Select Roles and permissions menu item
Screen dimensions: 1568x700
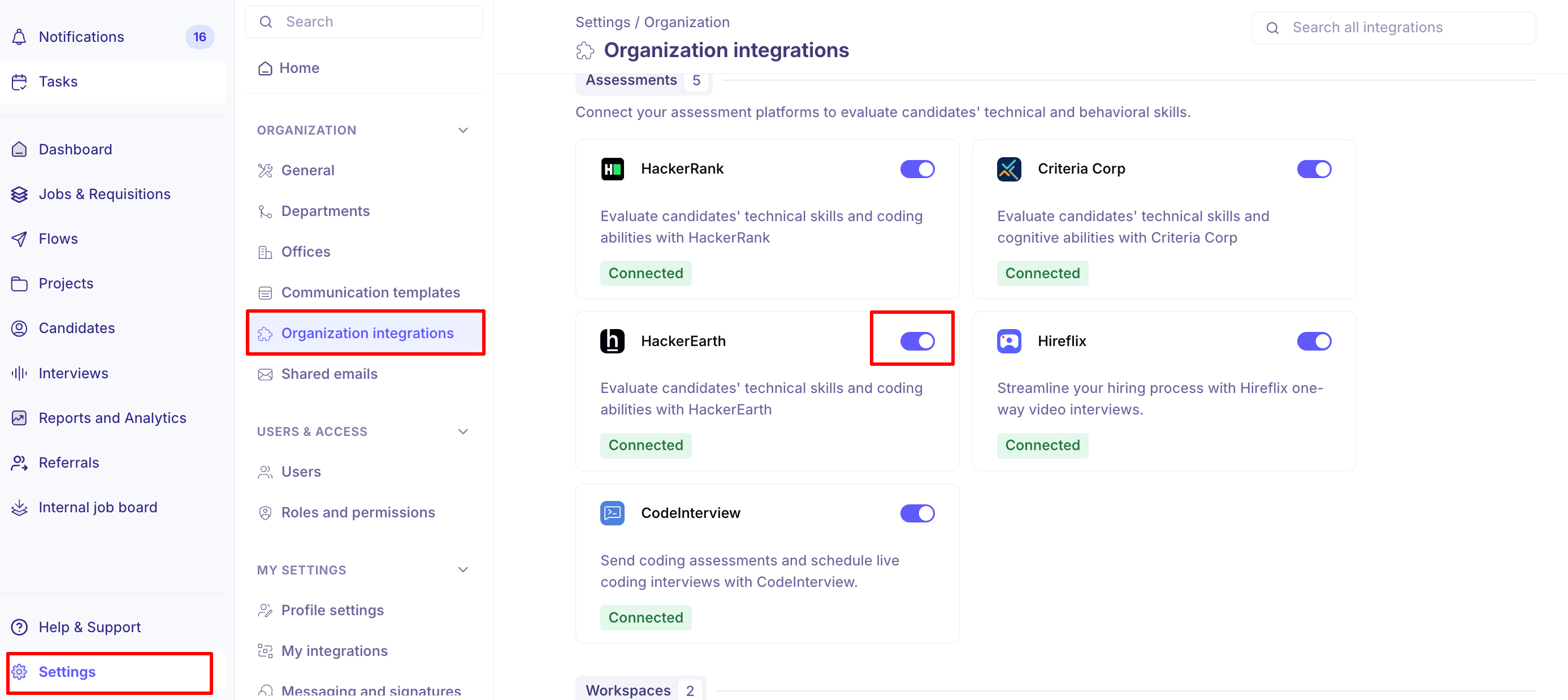tap(365, 512)
